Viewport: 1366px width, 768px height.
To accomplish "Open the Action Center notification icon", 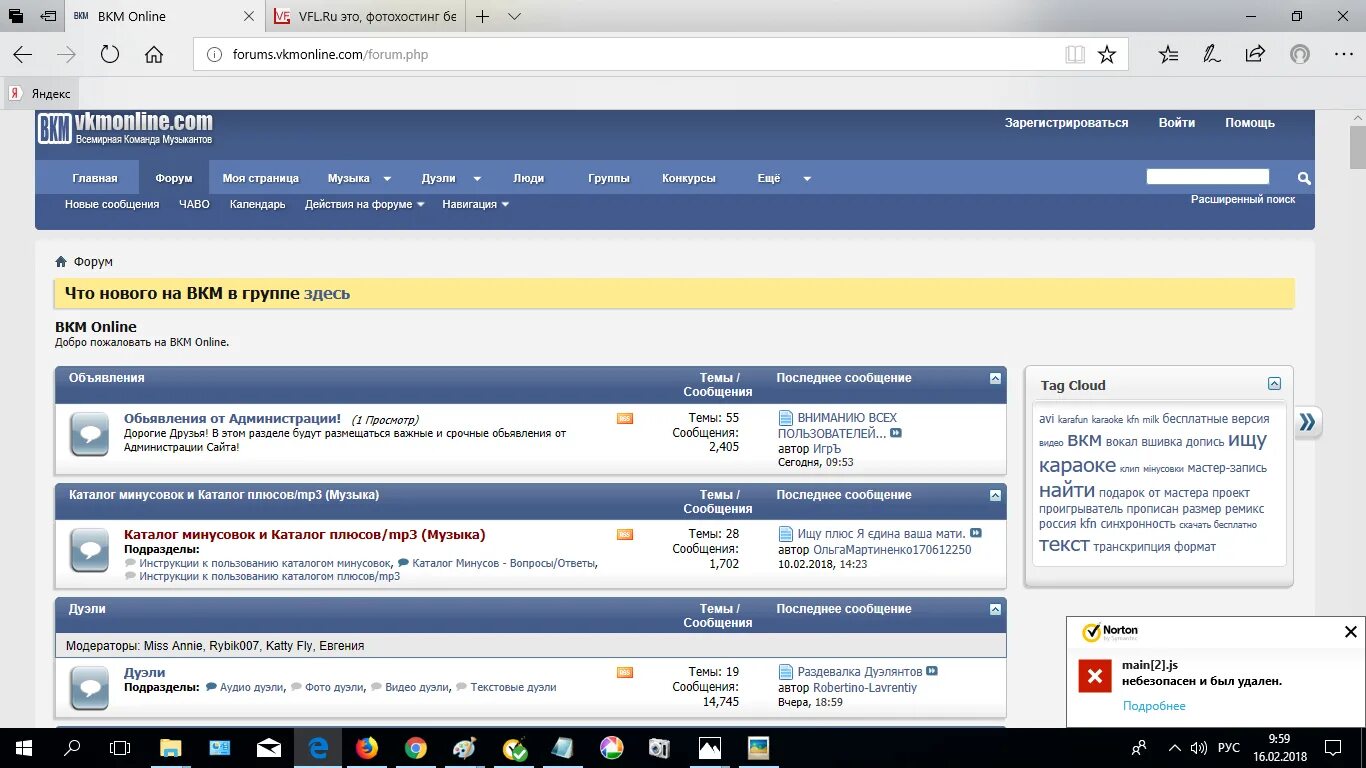I will (1333, 747).
